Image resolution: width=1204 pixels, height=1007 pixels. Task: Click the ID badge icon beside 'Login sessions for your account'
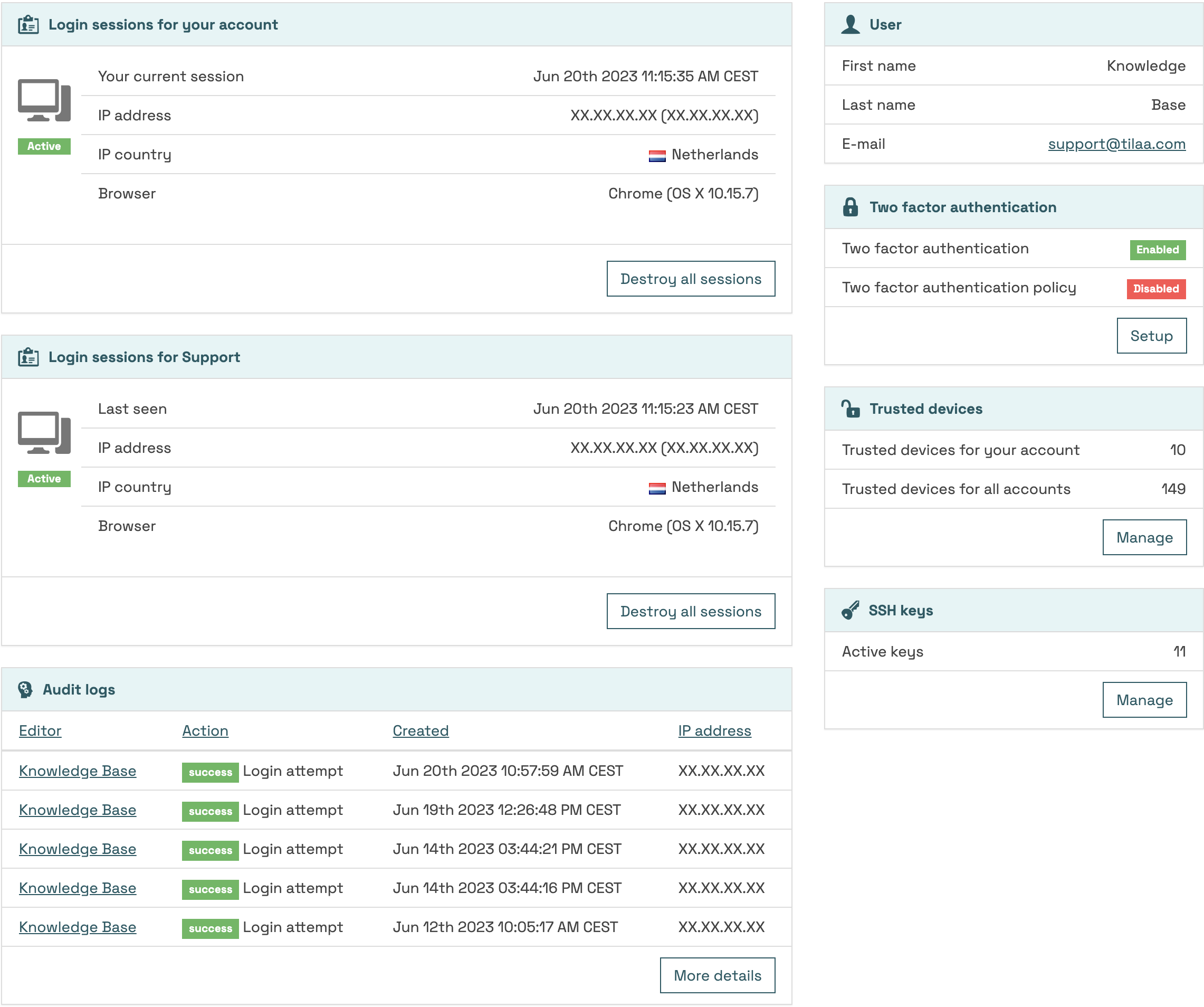pyautogui.click(x=28, y=25)
